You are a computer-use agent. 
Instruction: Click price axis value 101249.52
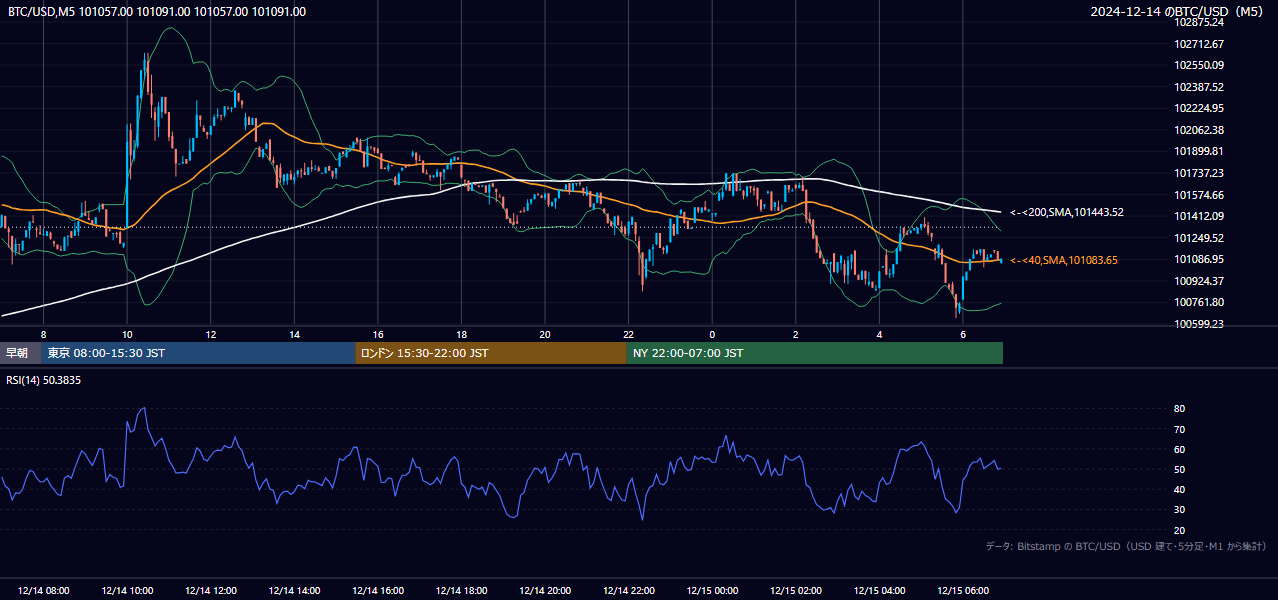point(1199,238)
